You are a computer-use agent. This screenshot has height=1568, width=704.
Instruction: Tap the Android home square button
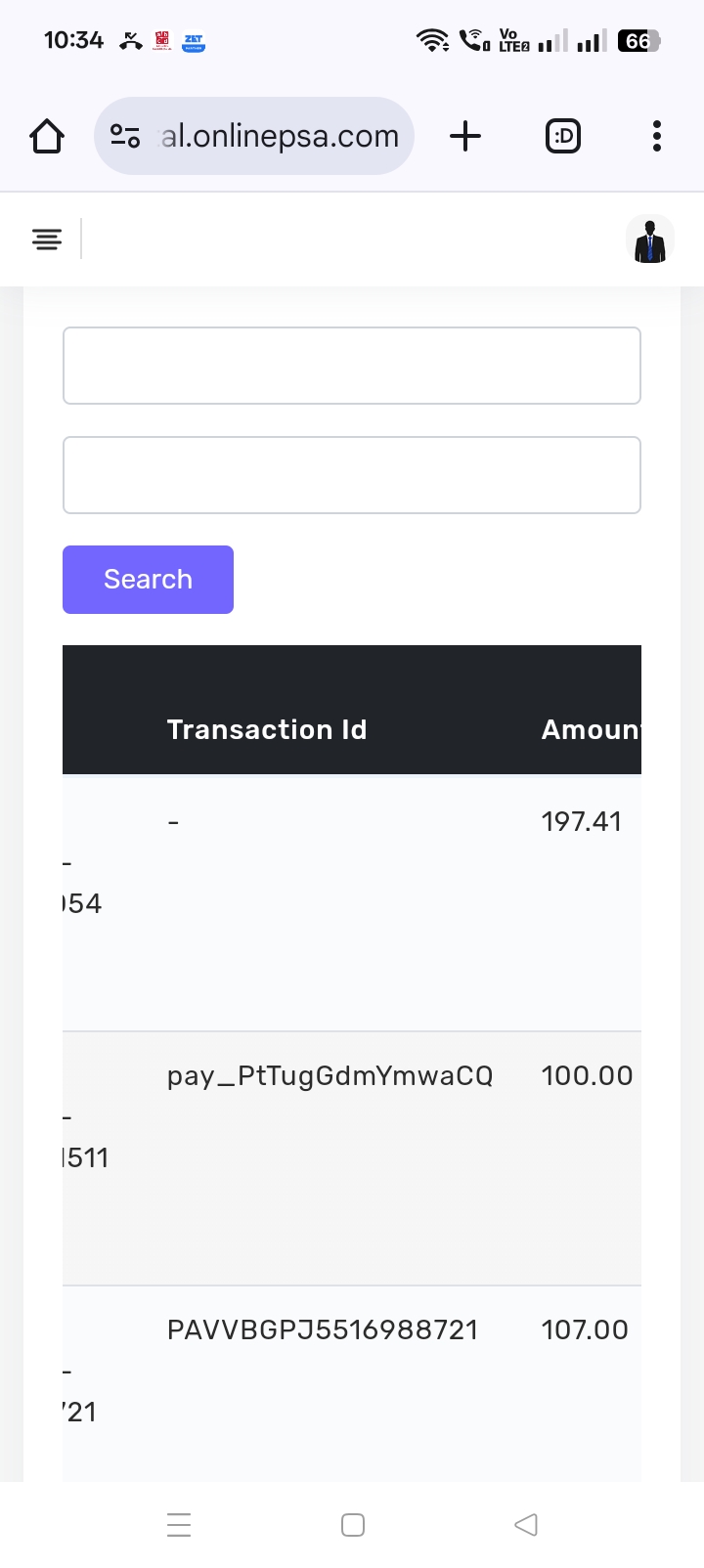353,1525
